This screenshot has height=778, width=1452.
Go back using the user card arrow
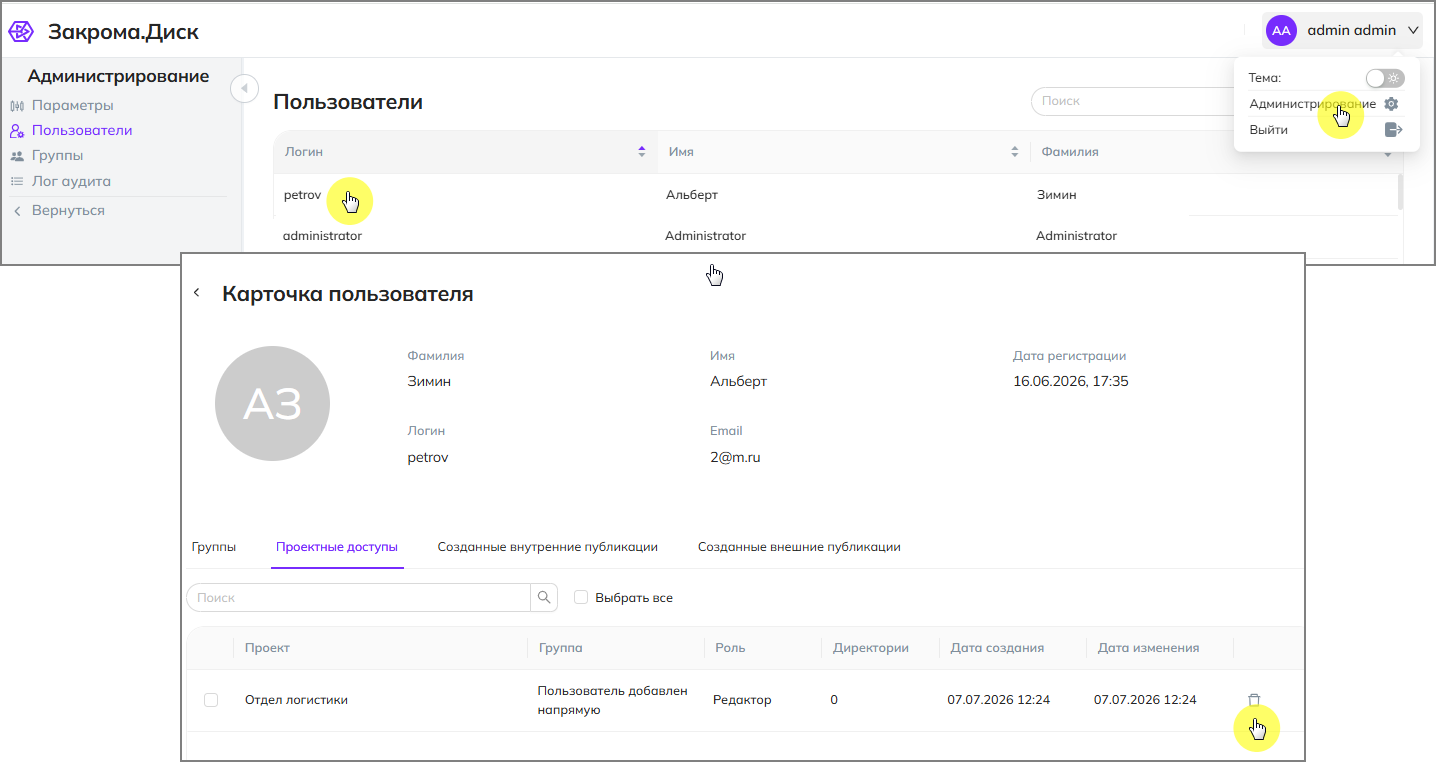pyautogui.click(x=197, y=293)
